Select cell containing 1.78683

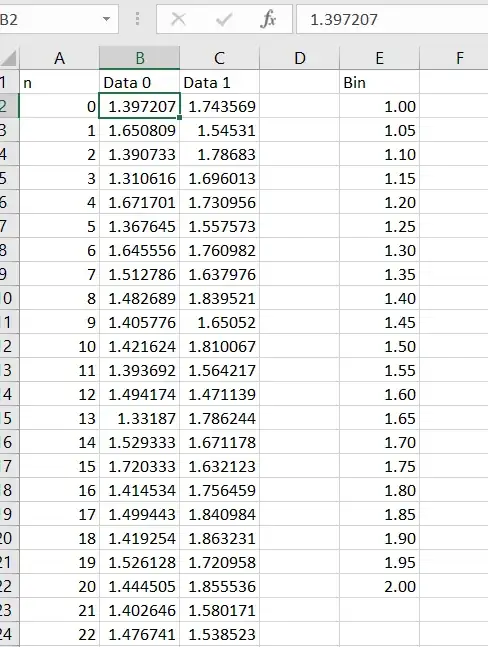point(219,154)
